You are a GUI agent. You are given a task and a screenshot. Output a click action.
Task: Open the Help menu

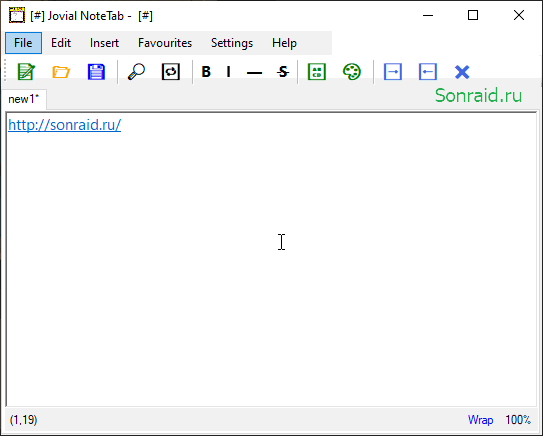click(x=284, y=43)
